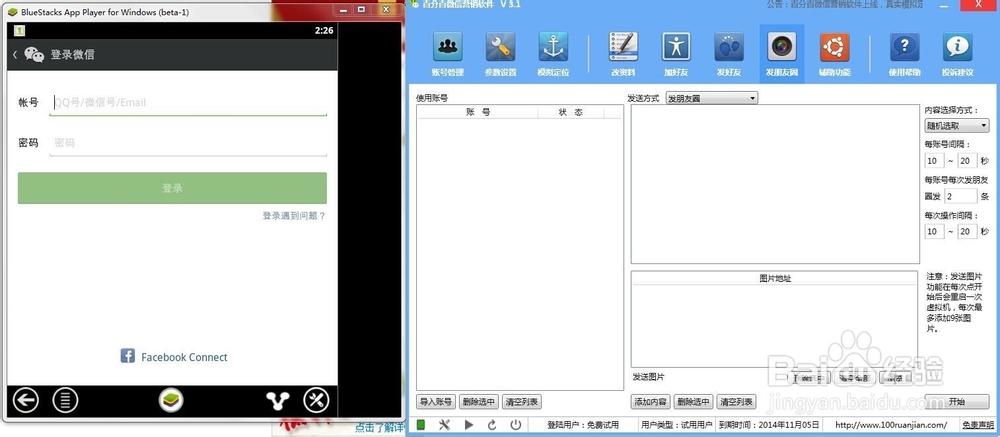Image resolution: width=1000 pixels, height=437 pixels.
Task: Click 开始 start button
Action: coord(957,402)
